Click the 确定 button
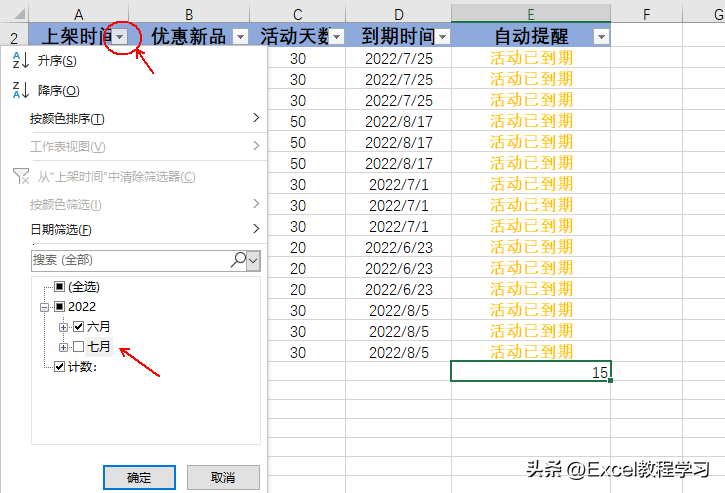 (x=139, y=477)
